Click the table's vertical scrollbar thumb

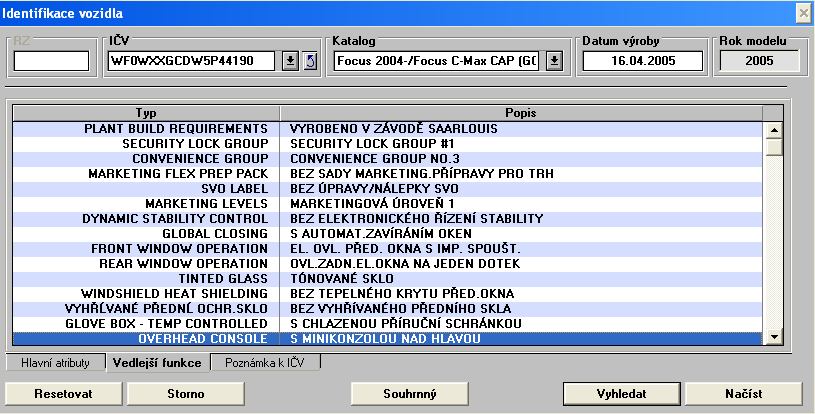[x=773, y=147]
